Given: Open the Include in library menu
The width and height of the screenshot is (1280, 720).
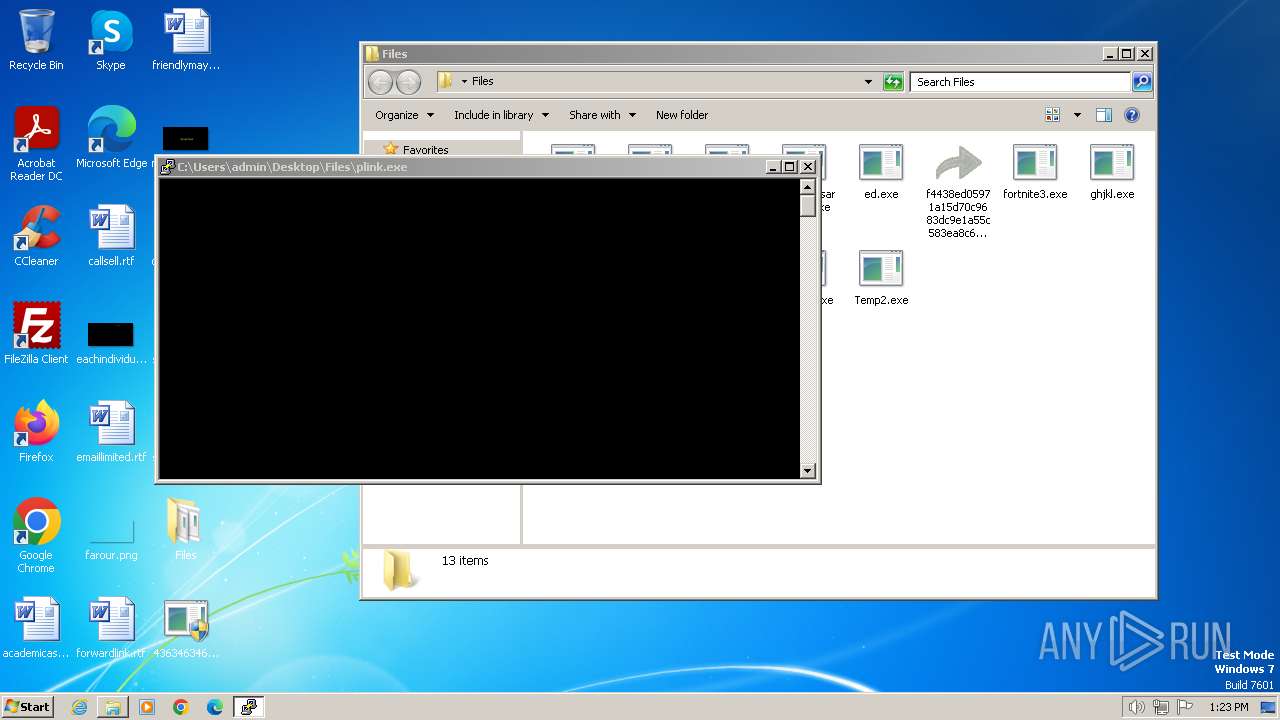Looking at the screenshot, I should click(x=501, y=115).
